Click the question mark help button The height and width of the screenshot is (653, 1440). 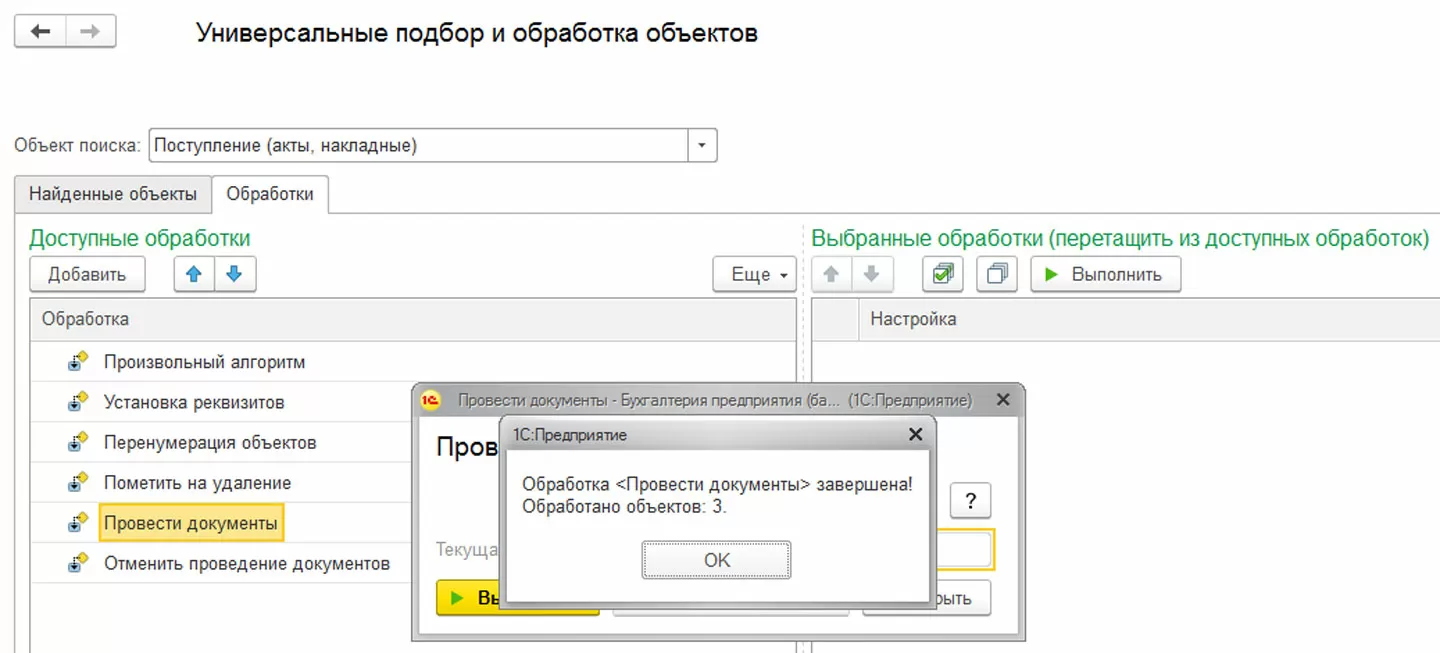click(x=970, y=500)
